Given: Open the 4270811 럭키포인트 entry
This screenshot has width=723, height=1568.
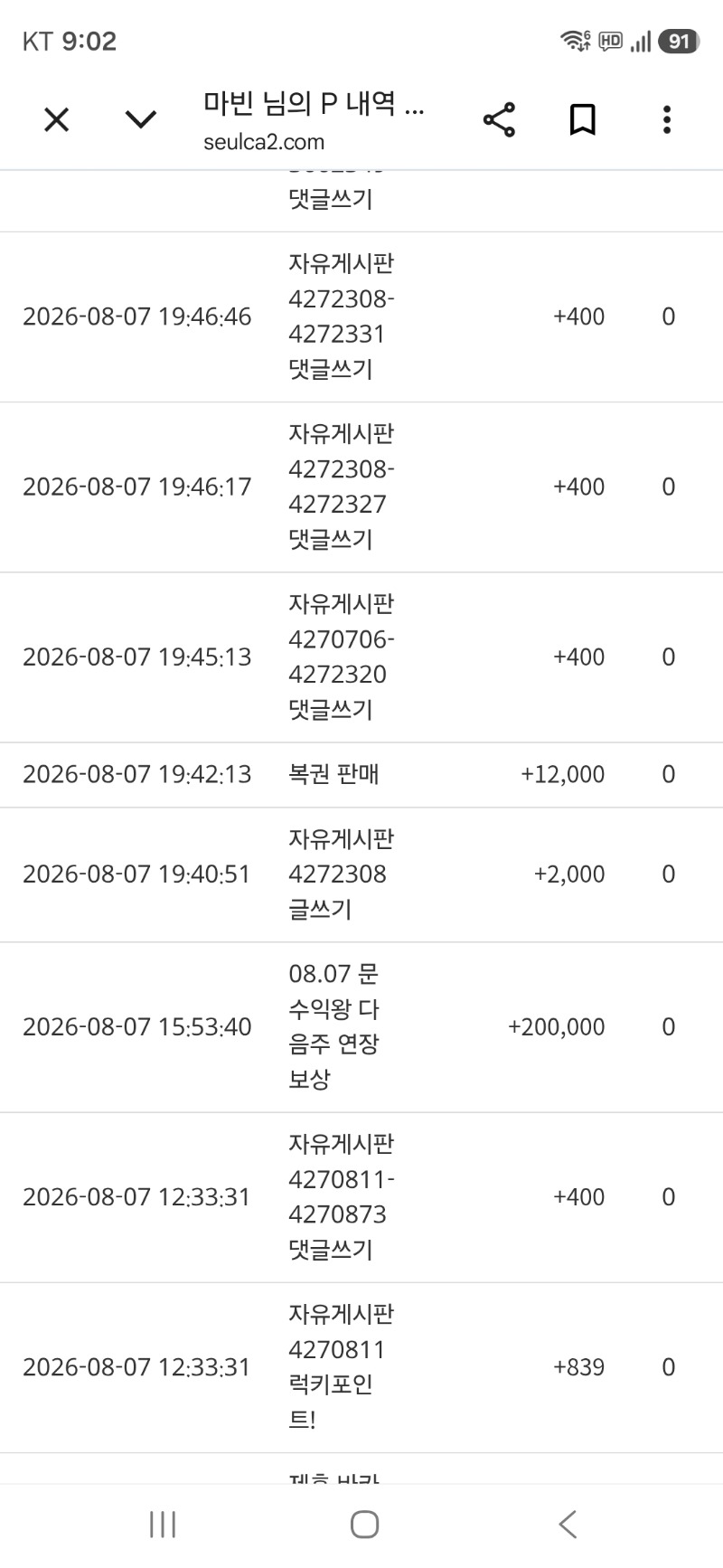Looking at the screenshot, I should tap(361, 1367).
